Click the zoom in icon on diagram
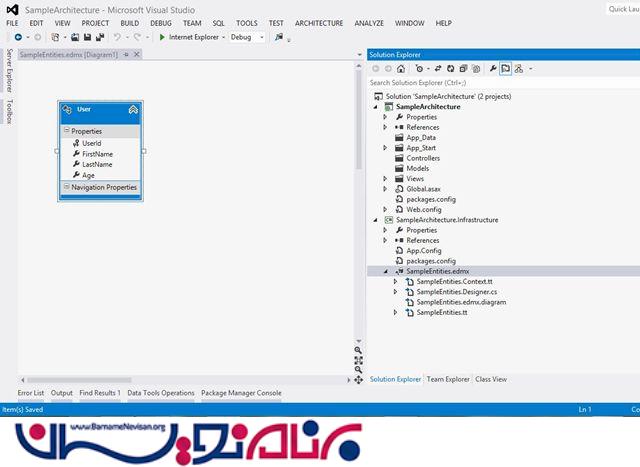This screenshot has width=640, height=467. coord(358,350)
